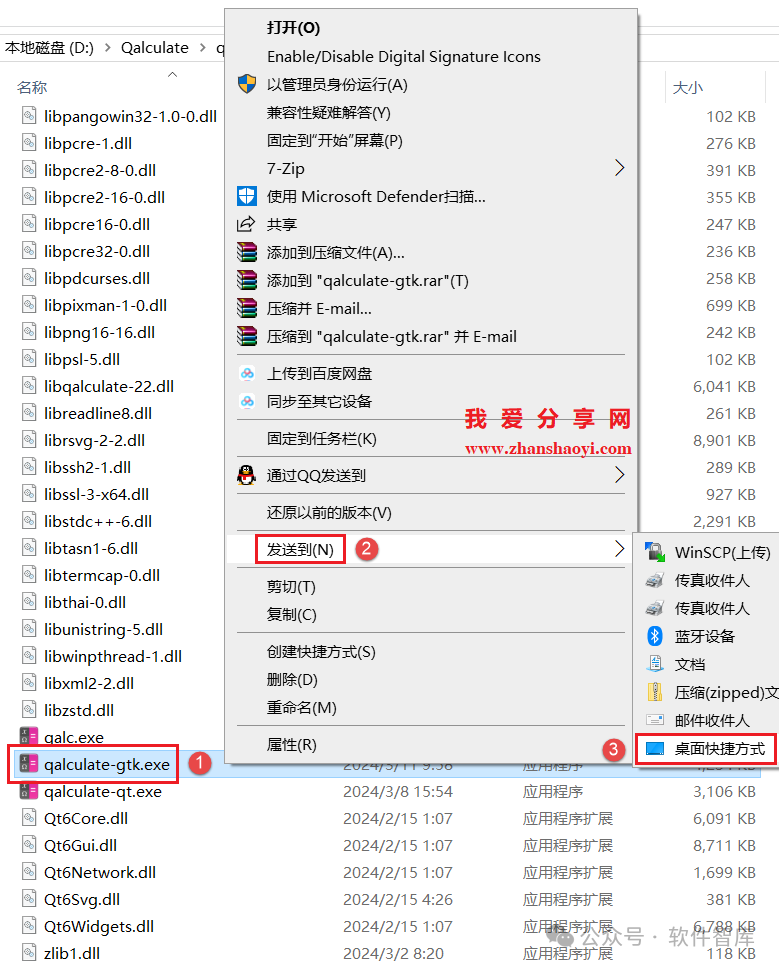Expand the 7-Zip submenu arrow
This screenshot has height=967, width=779.
coord(619,168)
